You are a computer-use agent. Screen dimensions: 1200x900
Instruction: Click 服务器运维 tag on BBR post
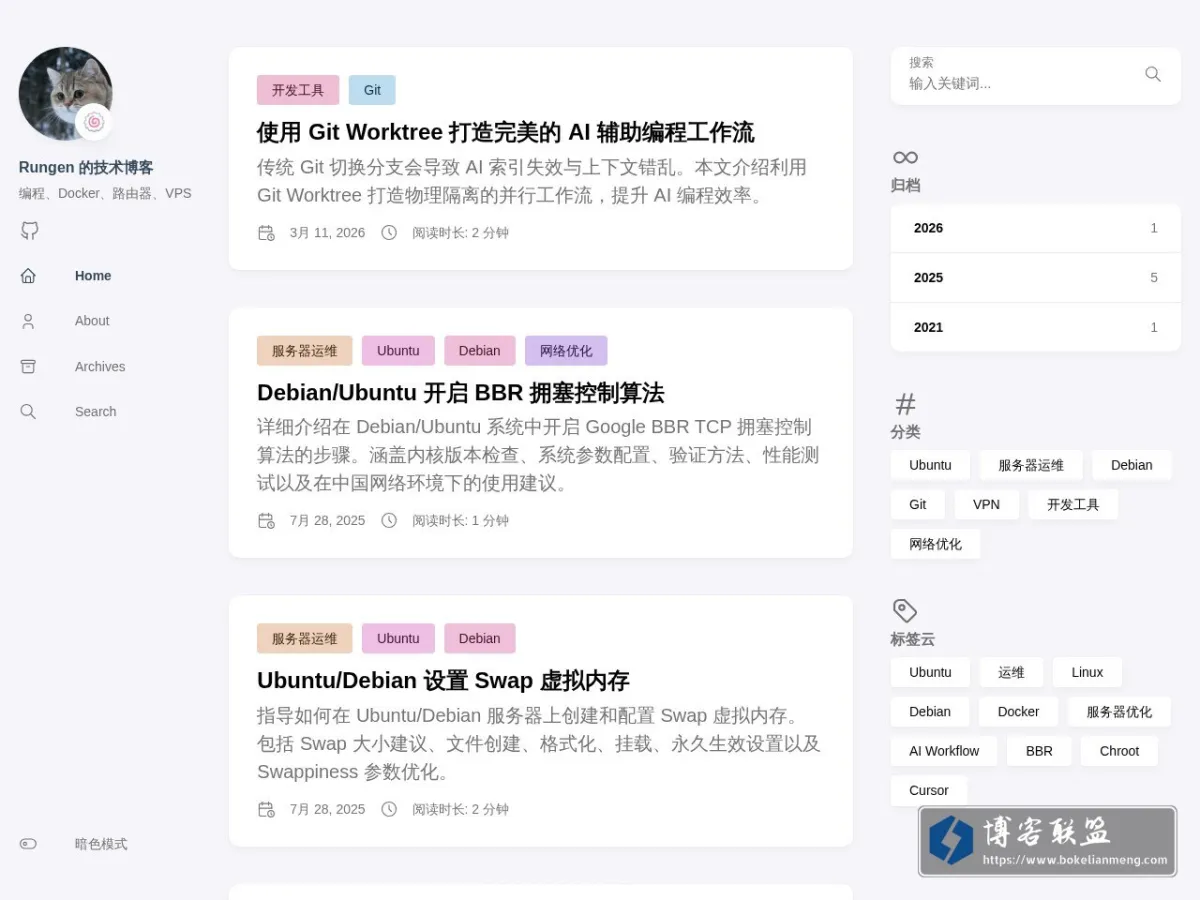pyautogui.click(x=305, y=351)
